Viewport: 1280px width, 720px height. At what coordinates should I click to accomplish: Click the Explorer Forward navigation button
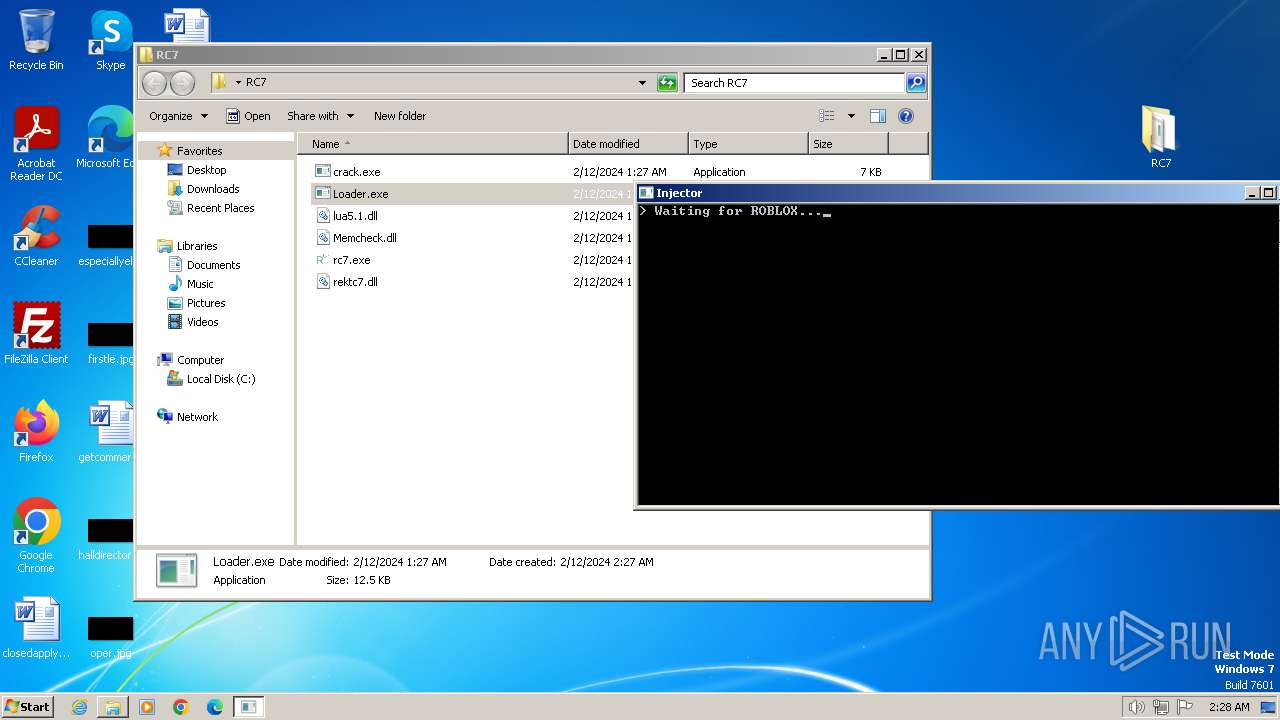click(182, 83)
